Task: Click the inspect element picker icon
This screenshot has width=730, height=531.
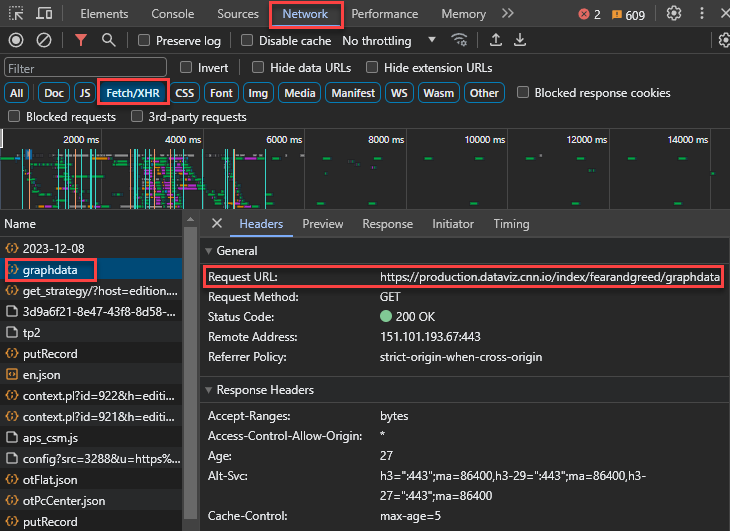Action: [16, 14]
